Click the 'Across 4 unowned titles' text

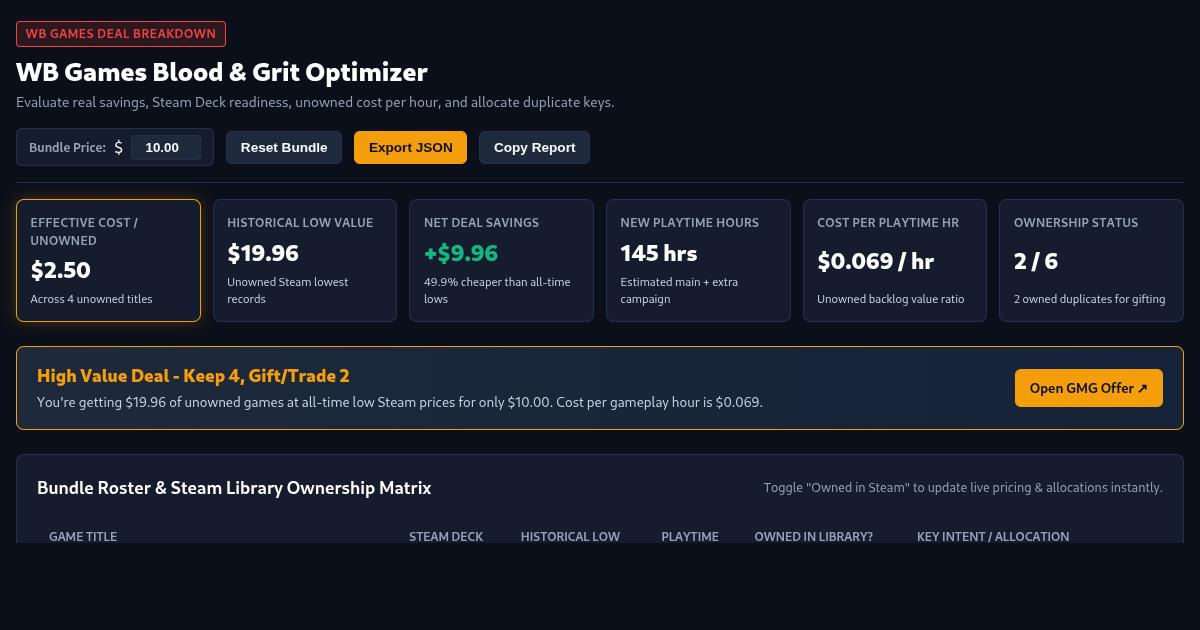pyautogui.click(x=92, y=299)
